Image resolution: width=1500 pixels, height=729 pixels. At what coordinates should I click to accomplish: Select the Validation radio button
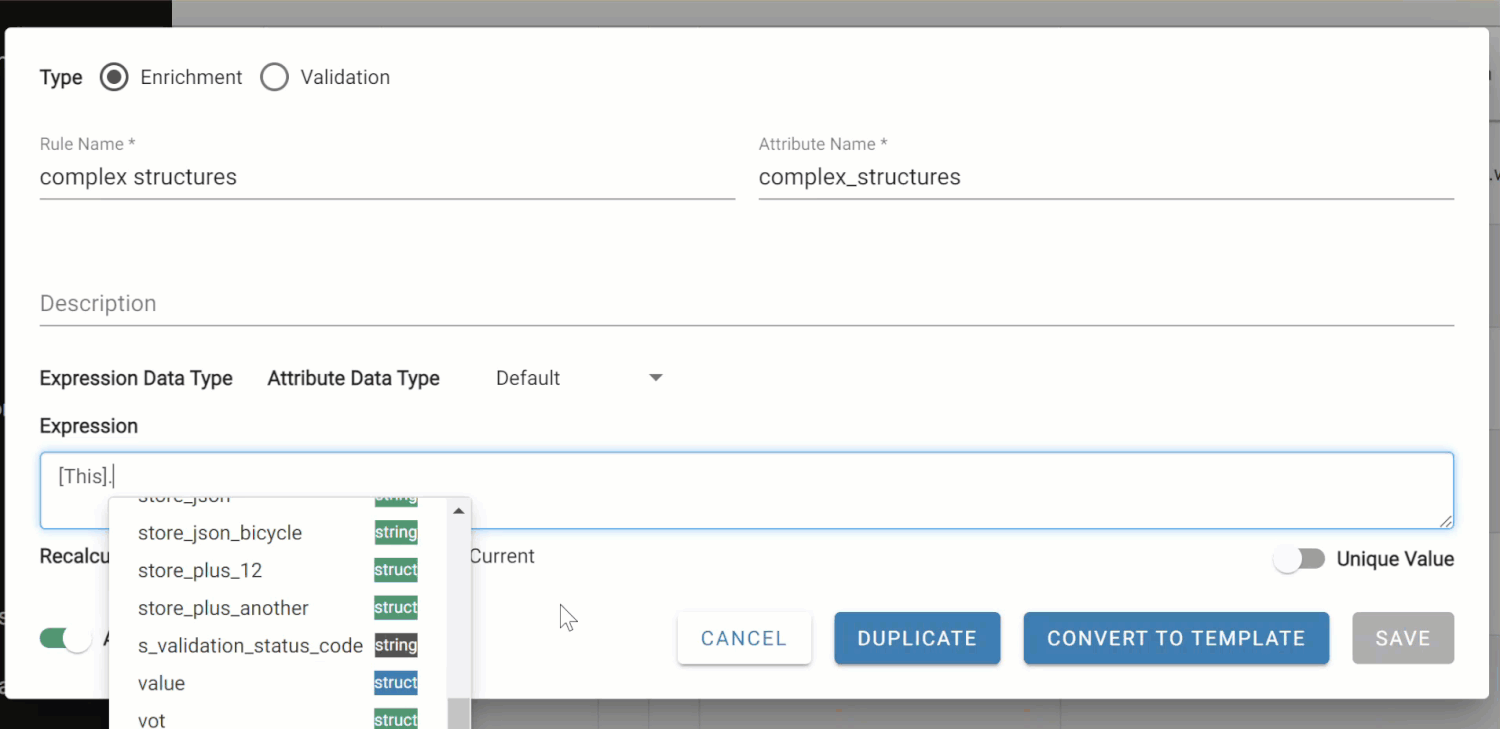tap(274, 77)
